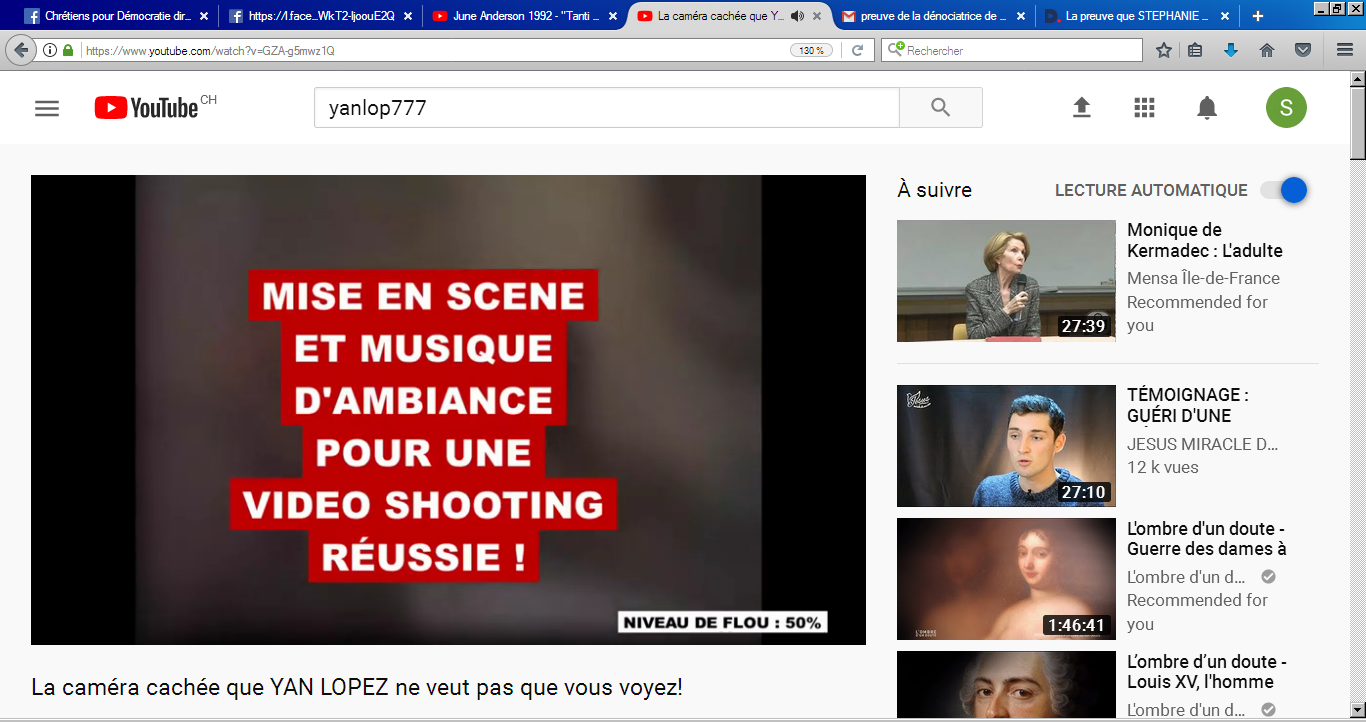This screenshot has width=1366, height=722.
Task: Open TÉMOIGNAGE : GUÉRI D'UNE title link
Action: point(1188,405)
